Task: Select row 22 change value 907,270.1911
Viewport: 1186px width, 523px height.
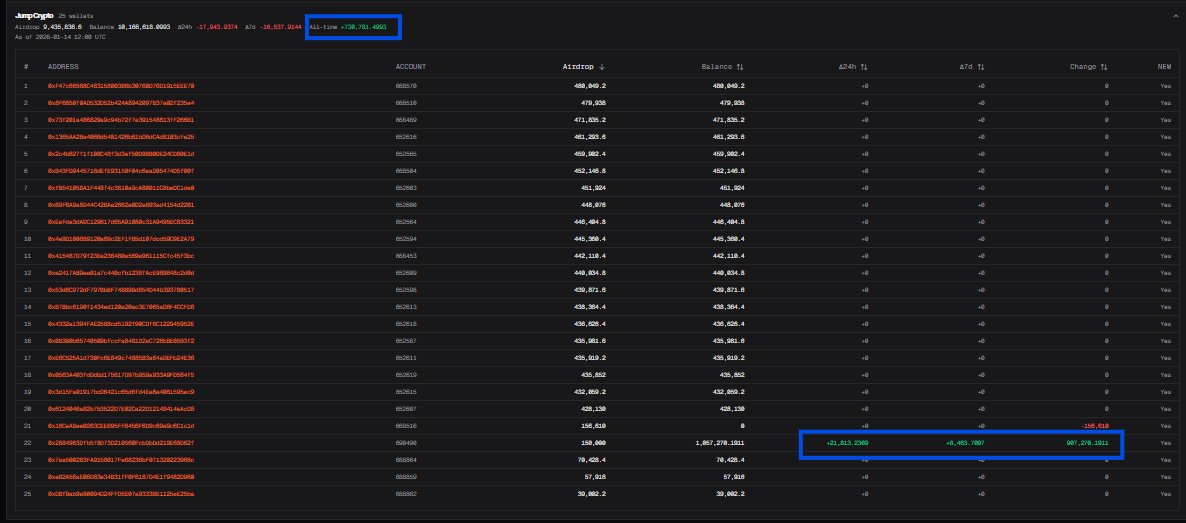Action: pyautogui.click(x=1088, y=443)
